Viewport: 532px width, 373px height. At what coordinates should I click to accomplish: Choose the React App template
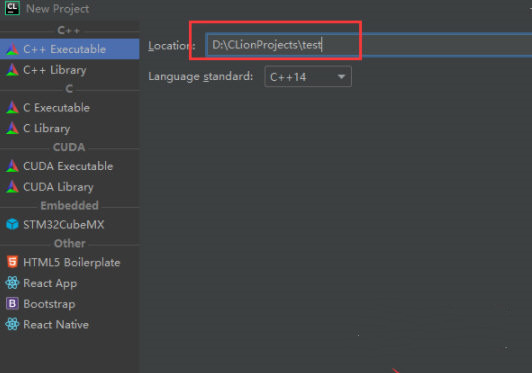tap(70, 283)
